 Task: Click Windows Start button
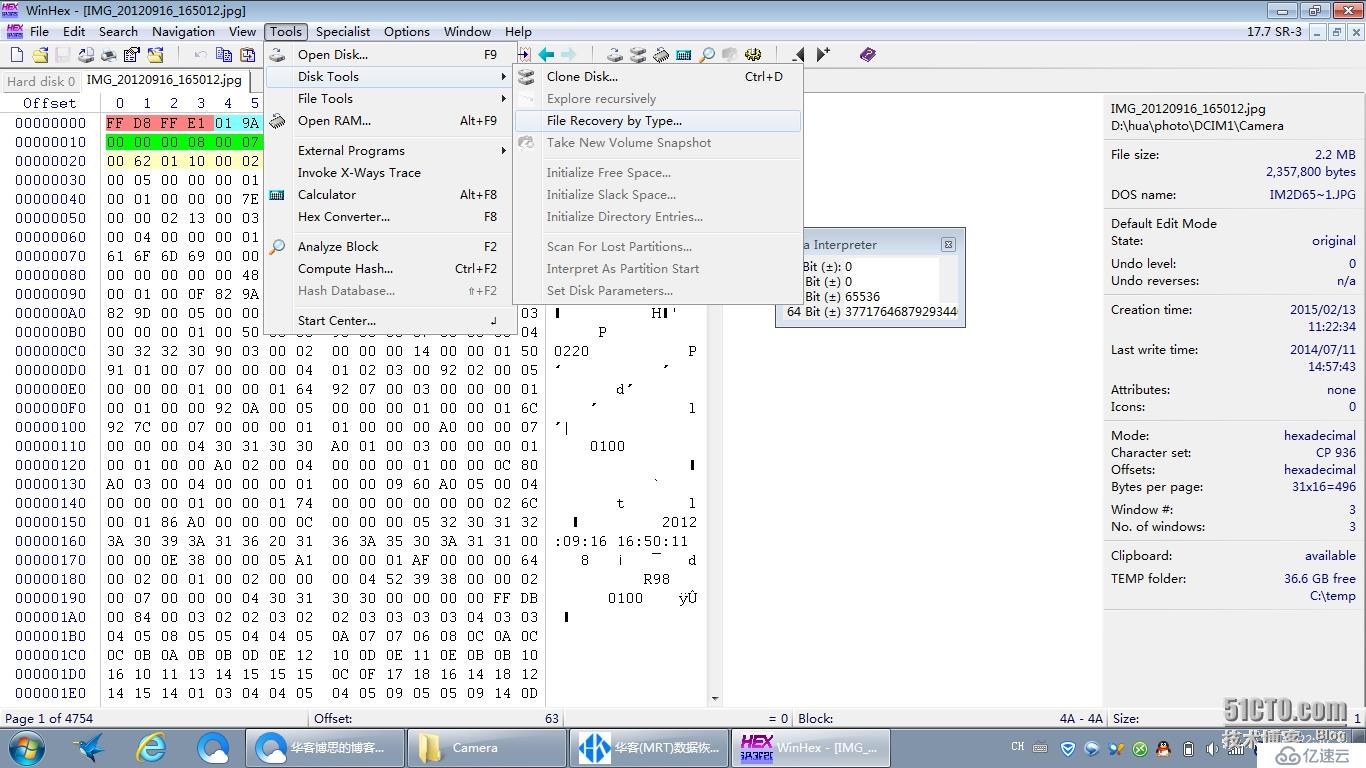click(x=25, y=747)
